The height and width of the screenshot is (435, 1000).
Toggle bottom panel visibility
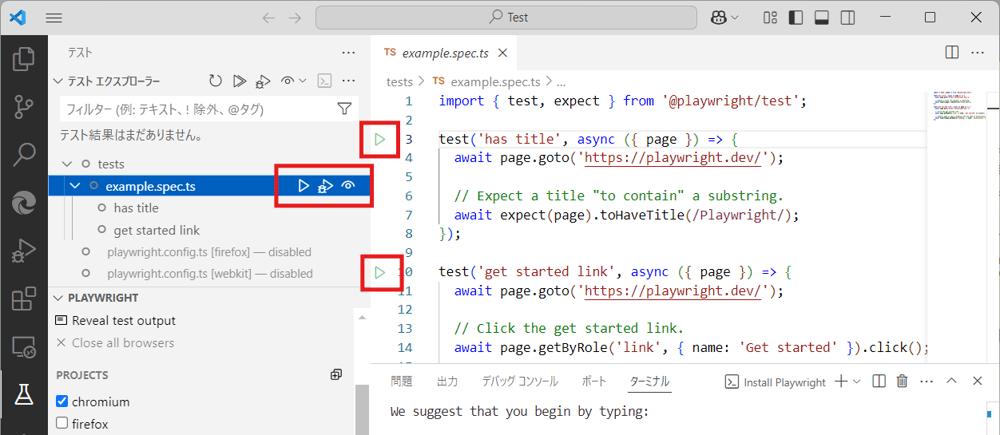821,18
